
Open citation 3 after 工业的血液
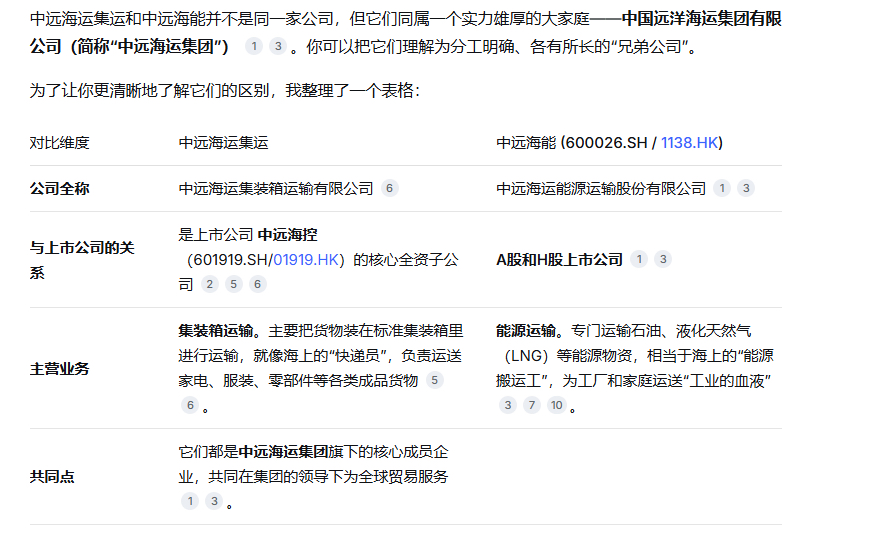coord(507,405)
